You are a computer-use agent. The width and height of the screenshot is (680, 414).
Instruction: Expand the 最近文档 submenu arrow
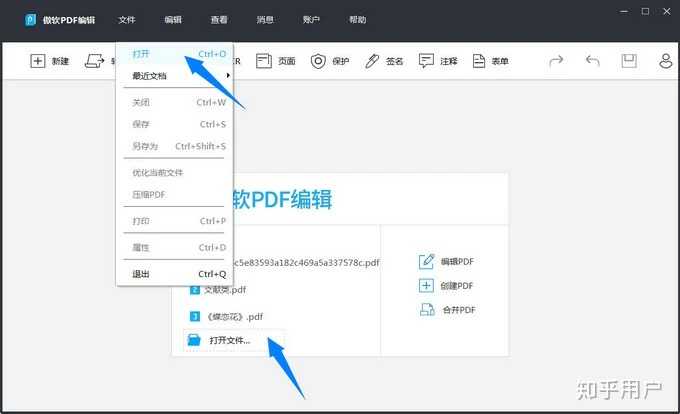tap(228, 75)
